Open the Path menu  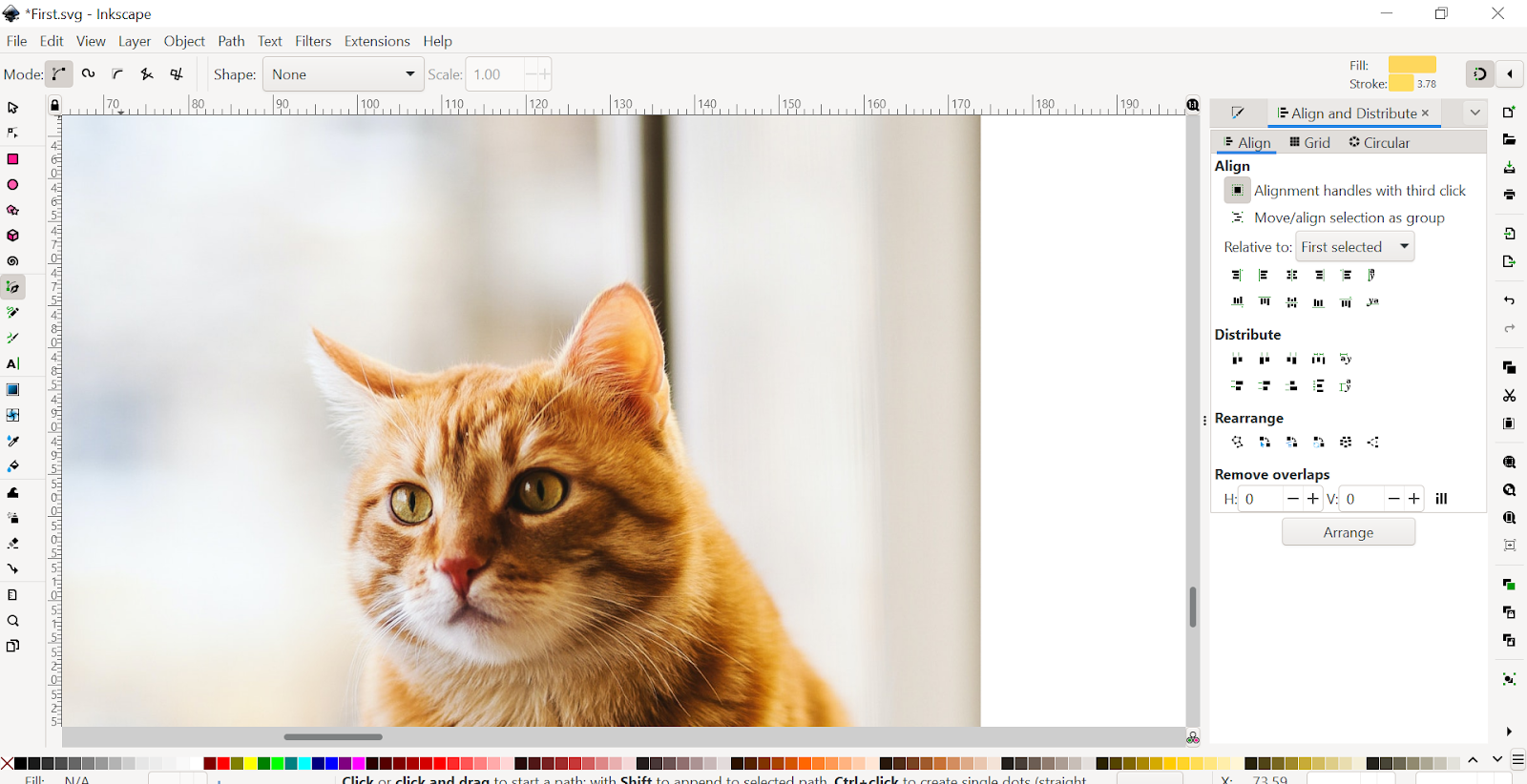click(x=231, y=41)
